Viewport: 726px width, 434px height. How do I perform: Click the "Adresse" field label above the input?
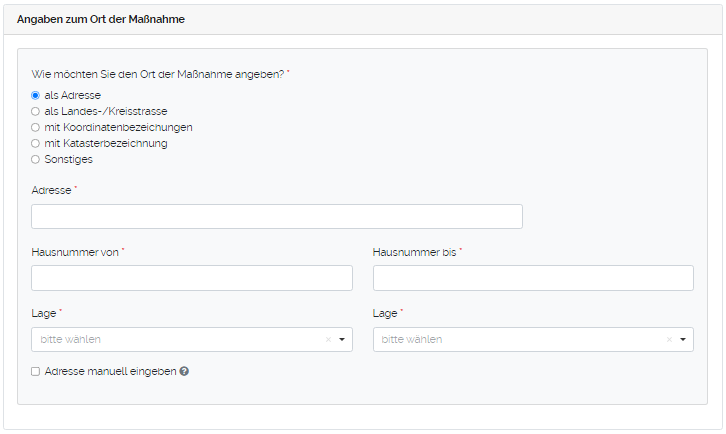52,190
